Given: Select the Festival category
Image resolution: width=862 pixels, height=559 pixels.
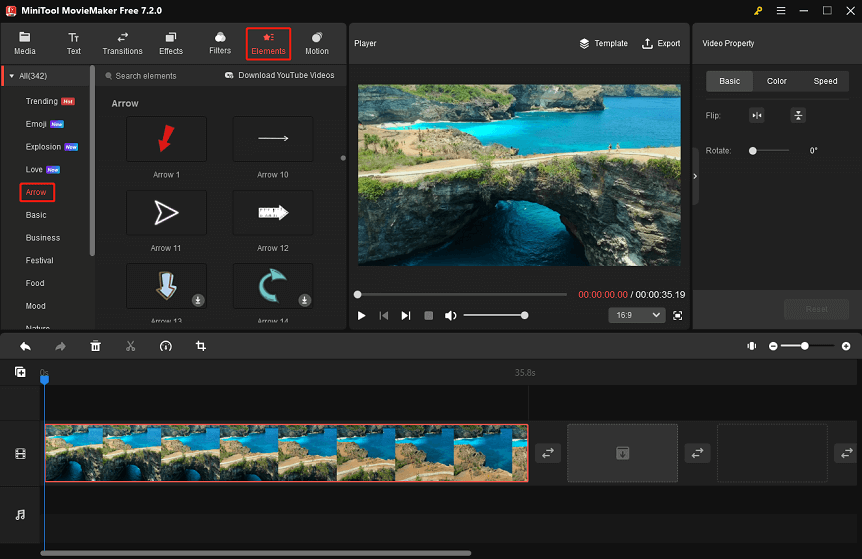Looking at the screenshot, I should 40,260.
